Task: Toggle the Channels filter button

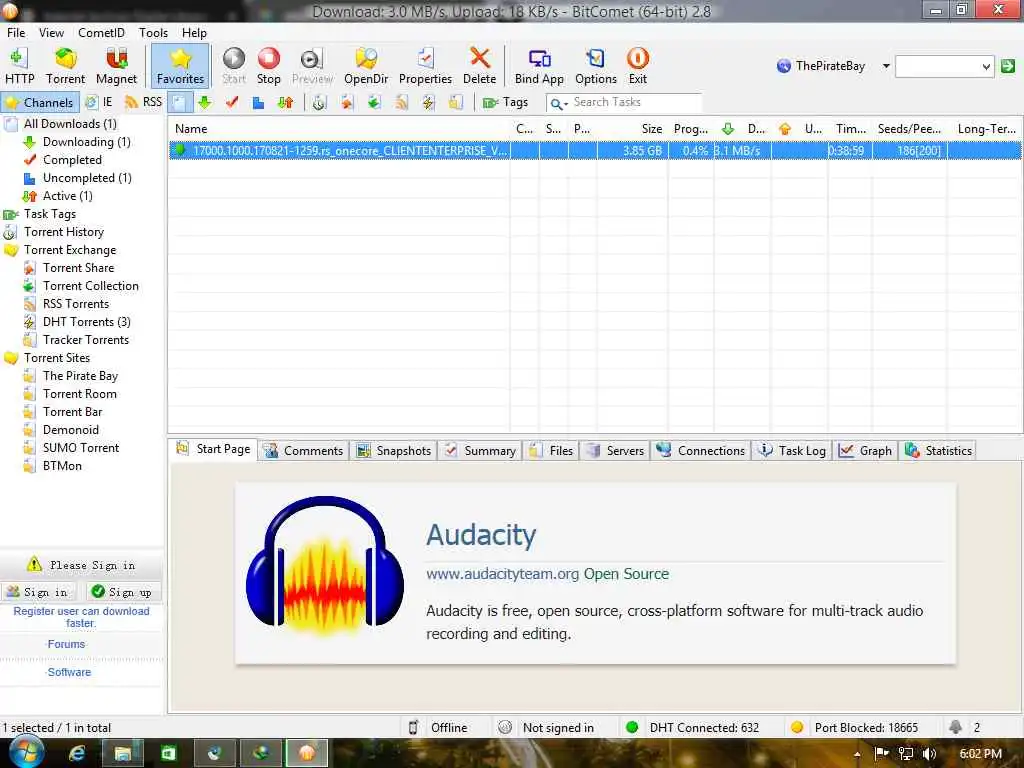Action: coord(40,103)
